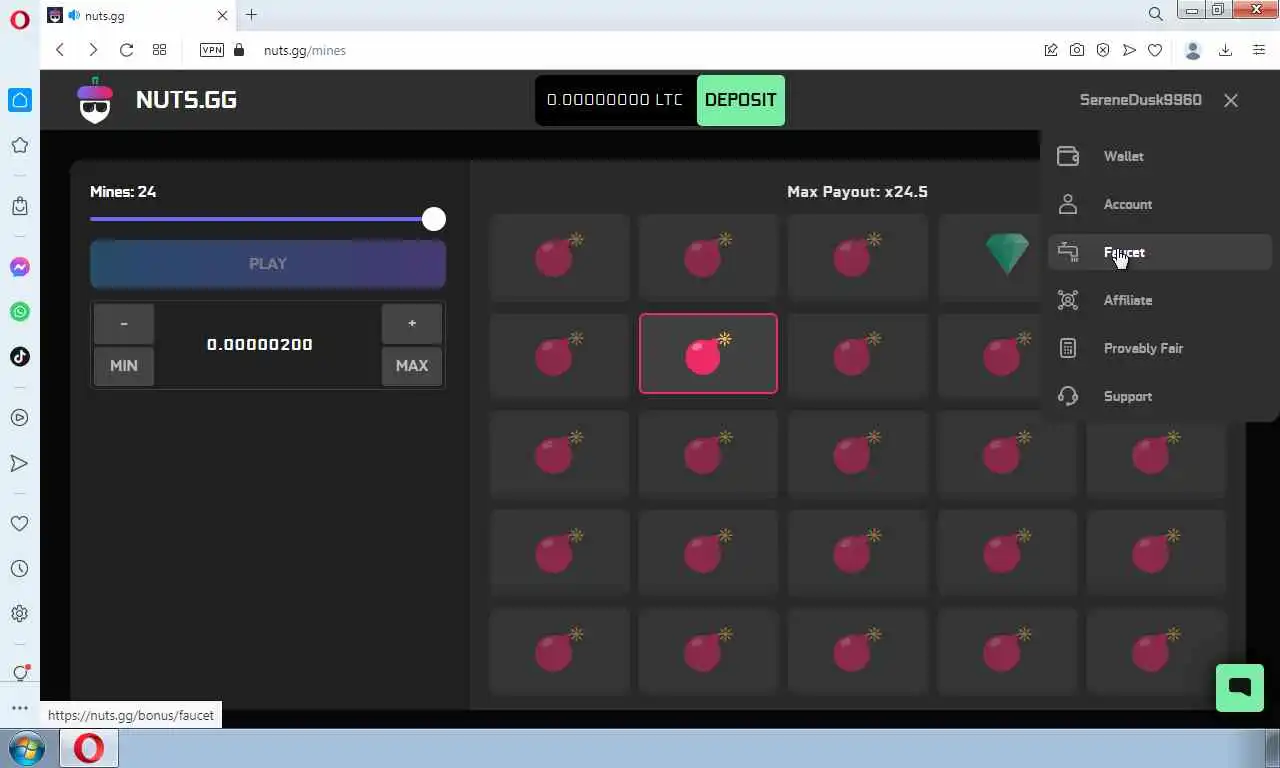Screen dimensions: 1280x768
Task: Click the NUTS.GG acorn logo icon
Action: [95, 100]
